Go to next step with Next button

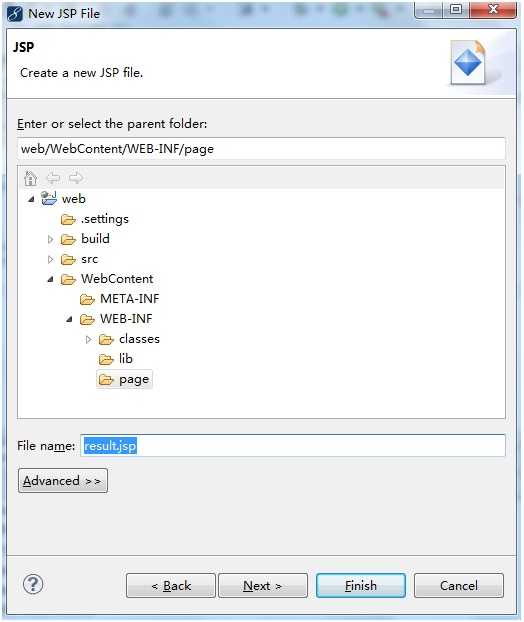pyautogui.click(x=263, y=586)
